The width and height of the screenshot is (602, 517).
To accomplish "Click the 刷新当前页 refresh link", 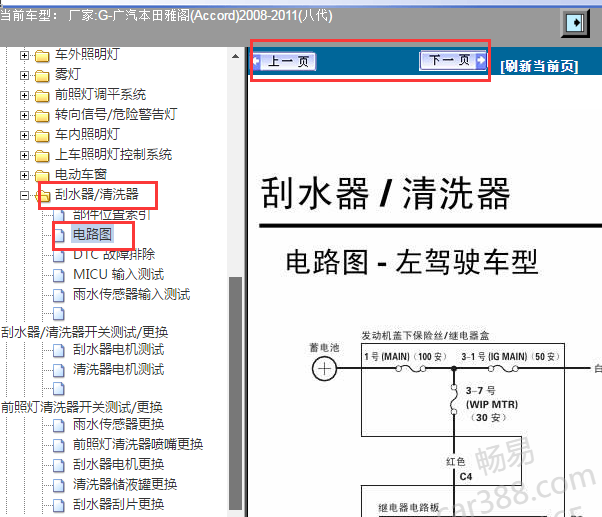I will (x=539, y=66).
